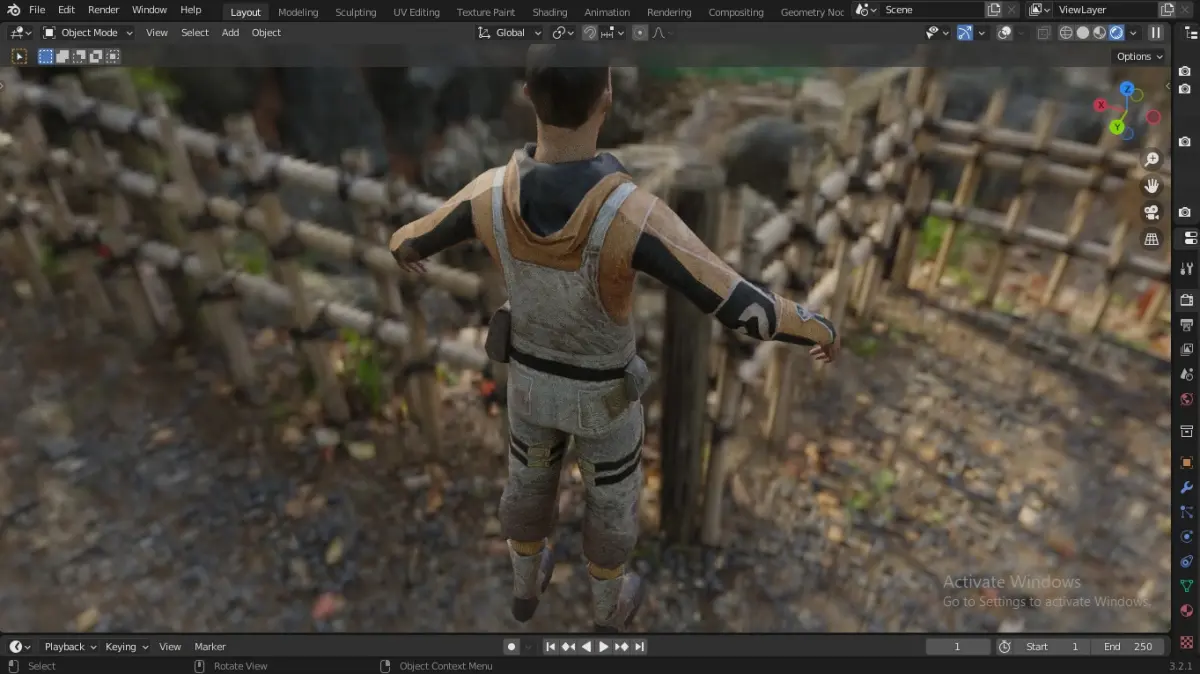
Task: Select the Set new selection mode icon
Action: [46, 56]
